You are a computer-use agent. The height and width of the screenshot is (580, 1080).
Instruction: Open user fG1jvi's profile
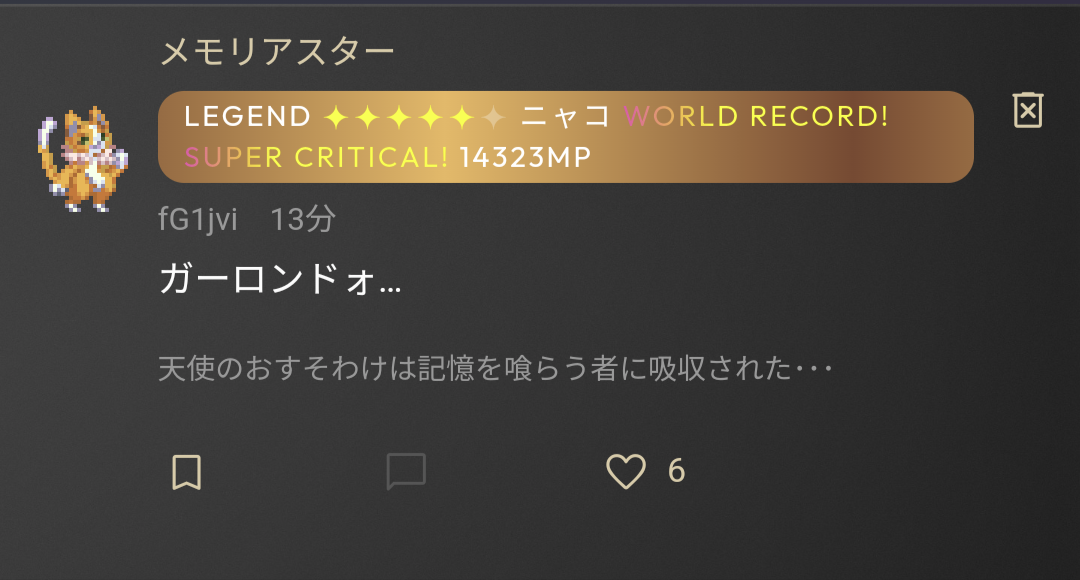click(x=198, y=220)
